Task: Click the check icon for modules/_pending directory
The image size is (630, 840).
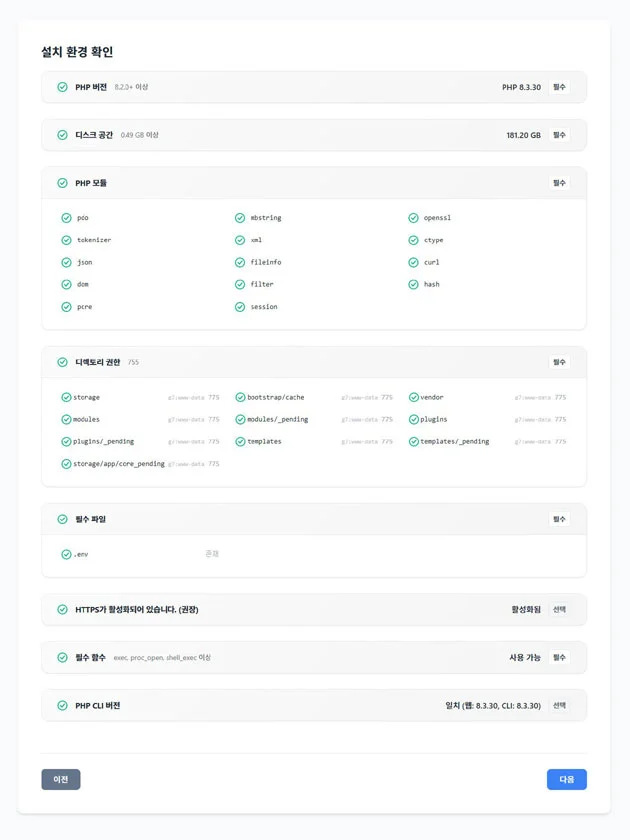Action: tap(241, 419)
